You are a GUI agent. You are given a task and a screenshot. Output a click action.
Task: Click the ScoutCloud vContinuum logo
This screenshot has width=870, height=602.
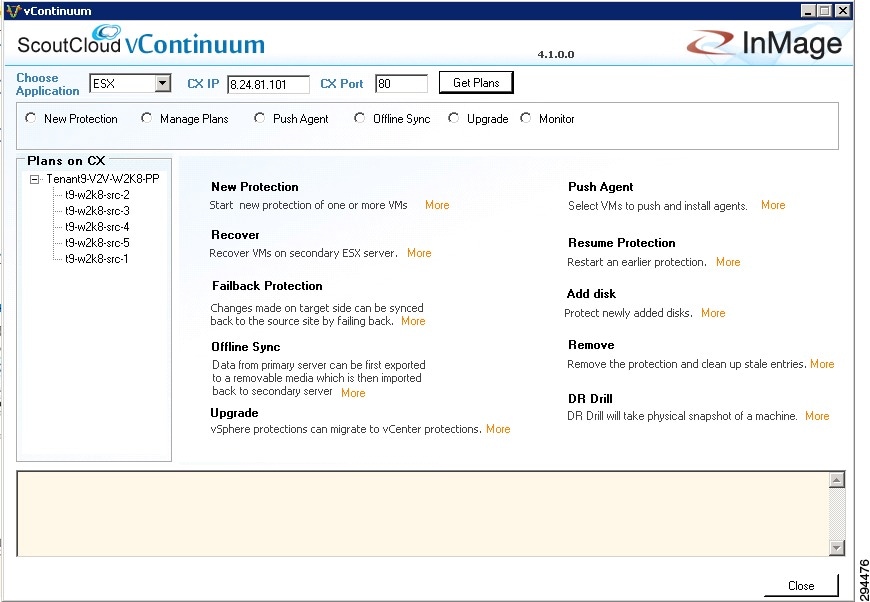141,41
